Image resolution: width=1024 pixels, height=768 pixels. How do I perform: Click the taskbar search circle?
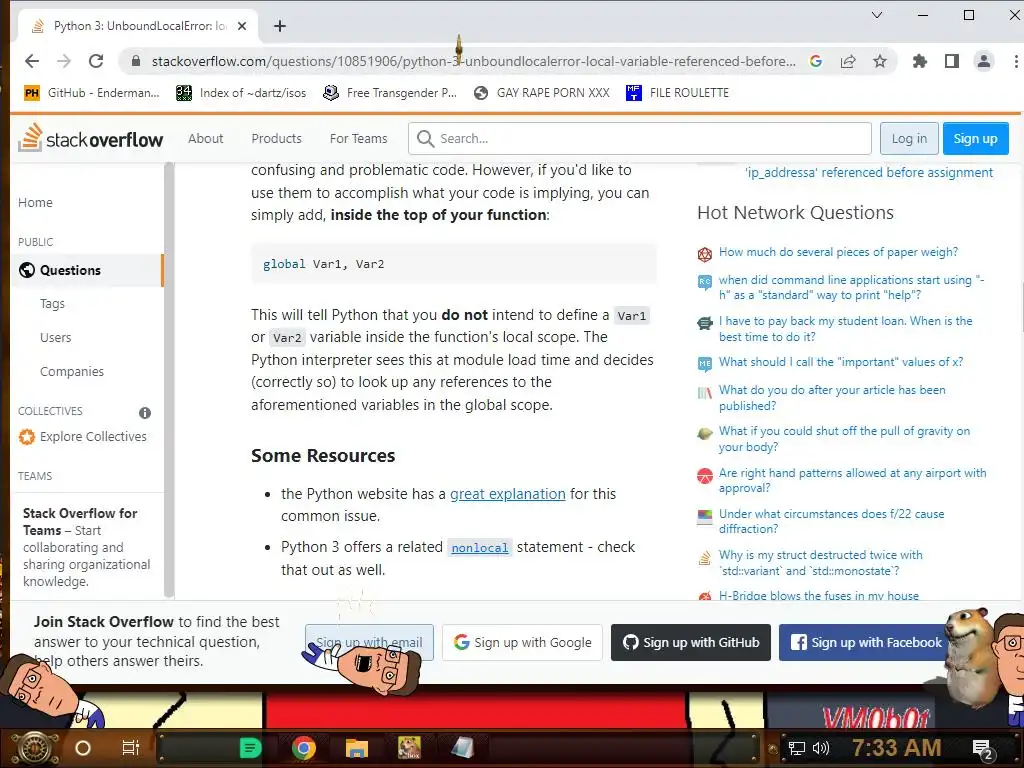pyautogui.click(x=83, y=748)
